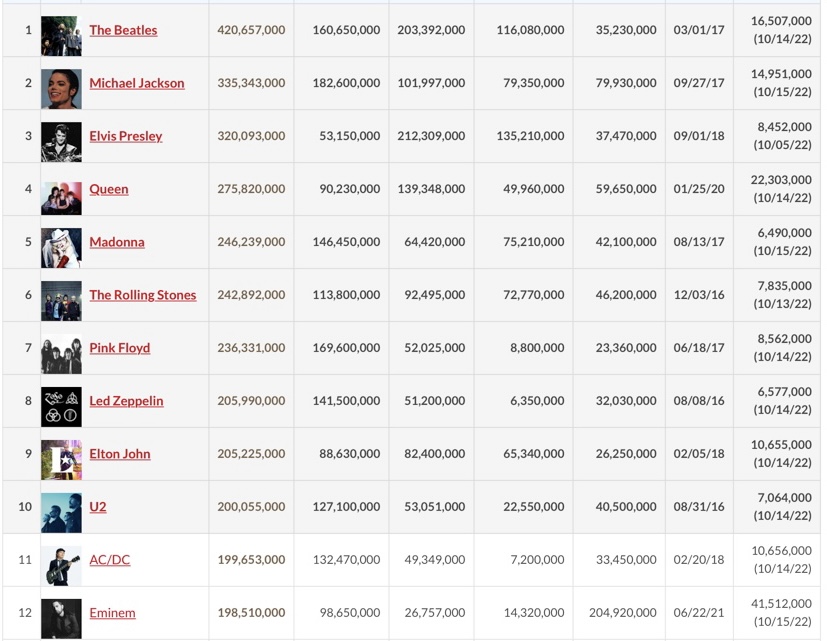Open The Beatles artist page link
This screenshot has width=827, height=641.
tap(122, 30)
